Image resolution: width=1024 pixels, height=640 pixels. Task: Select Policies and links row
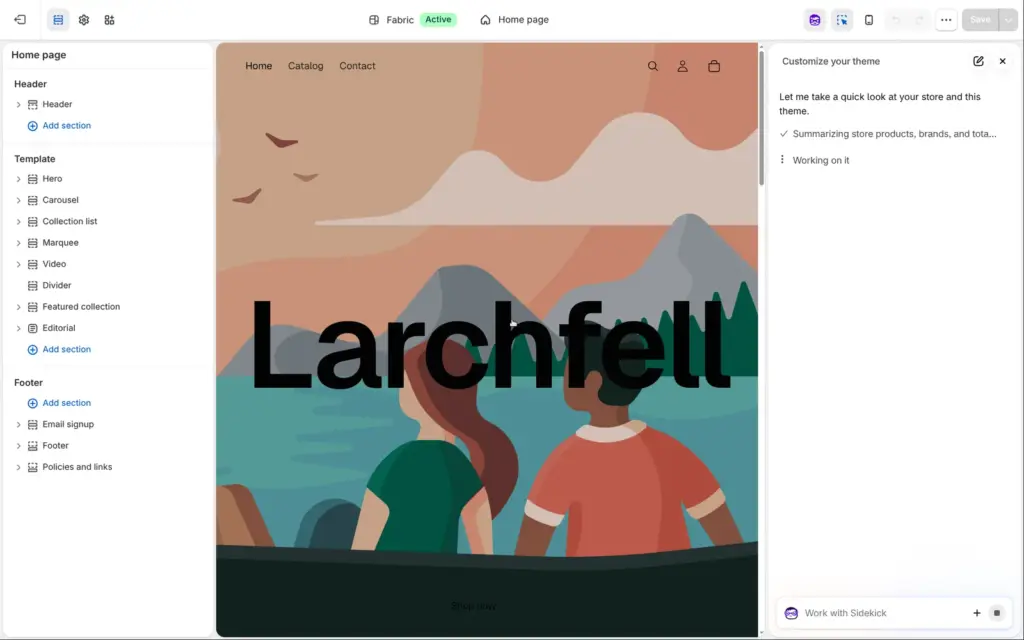click(108, 468)
